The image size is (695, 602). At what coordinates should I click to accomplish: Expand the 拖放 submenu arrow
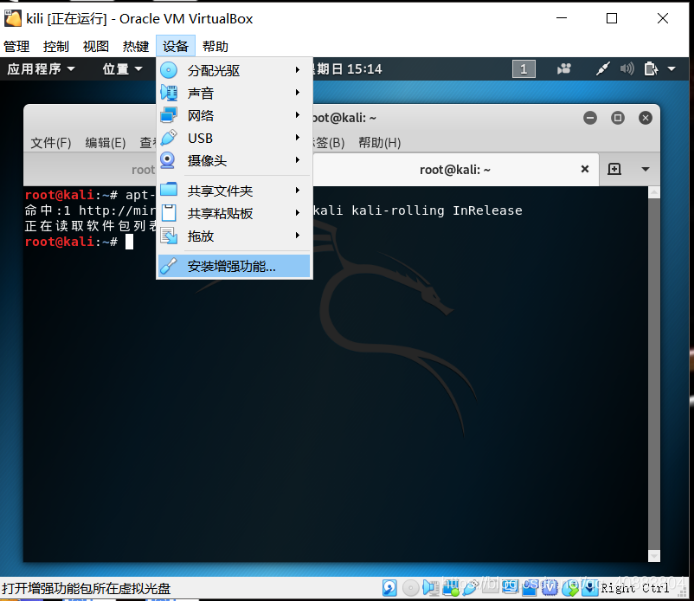click(x=298, y=235)
